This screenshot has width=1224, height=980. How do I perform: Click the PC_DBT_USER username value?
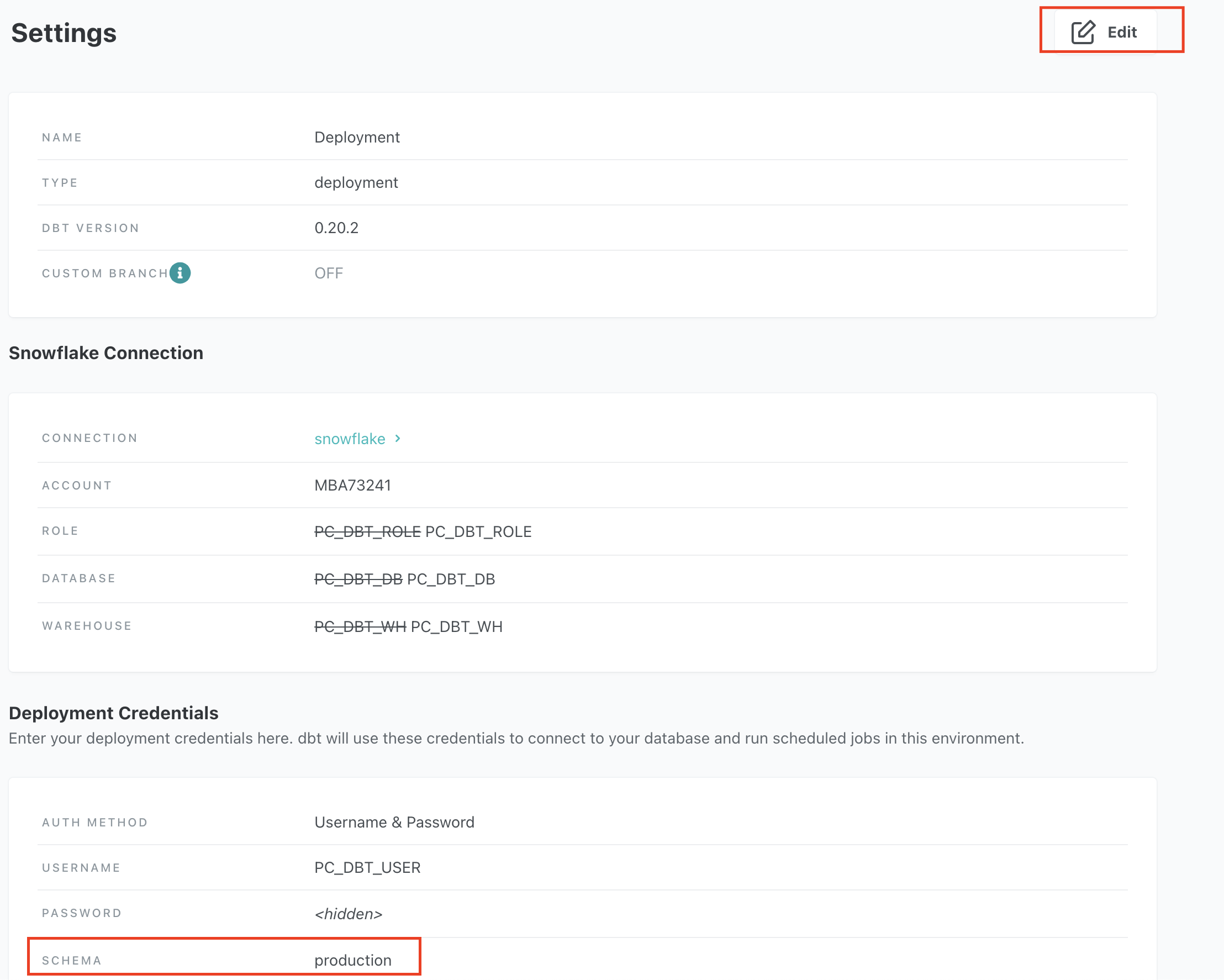pyautogui.click(x=367, y=867)
